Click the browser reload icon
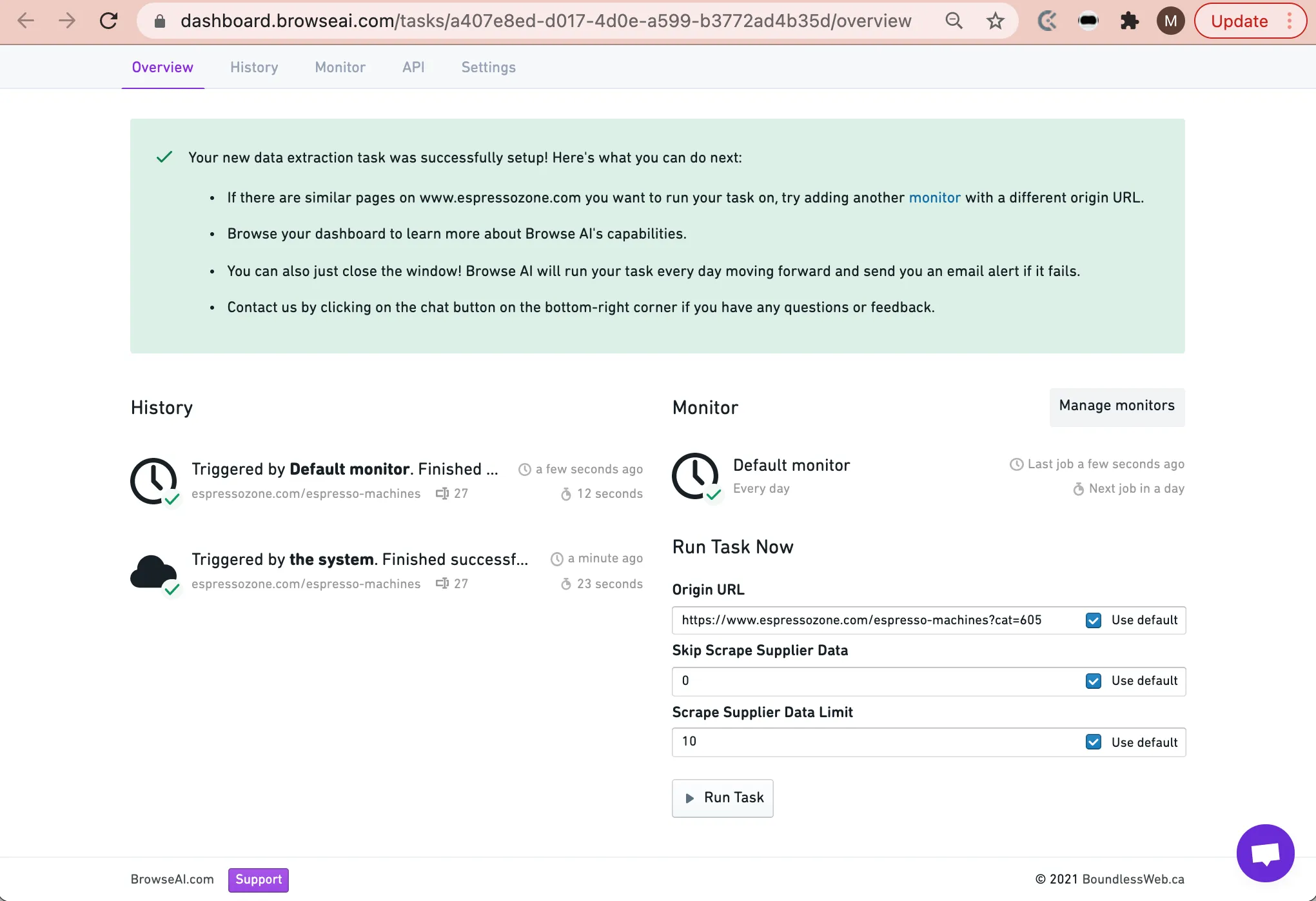Image resolution: width=1316 pixels, height=901 pixels. [x=109, y=21]
